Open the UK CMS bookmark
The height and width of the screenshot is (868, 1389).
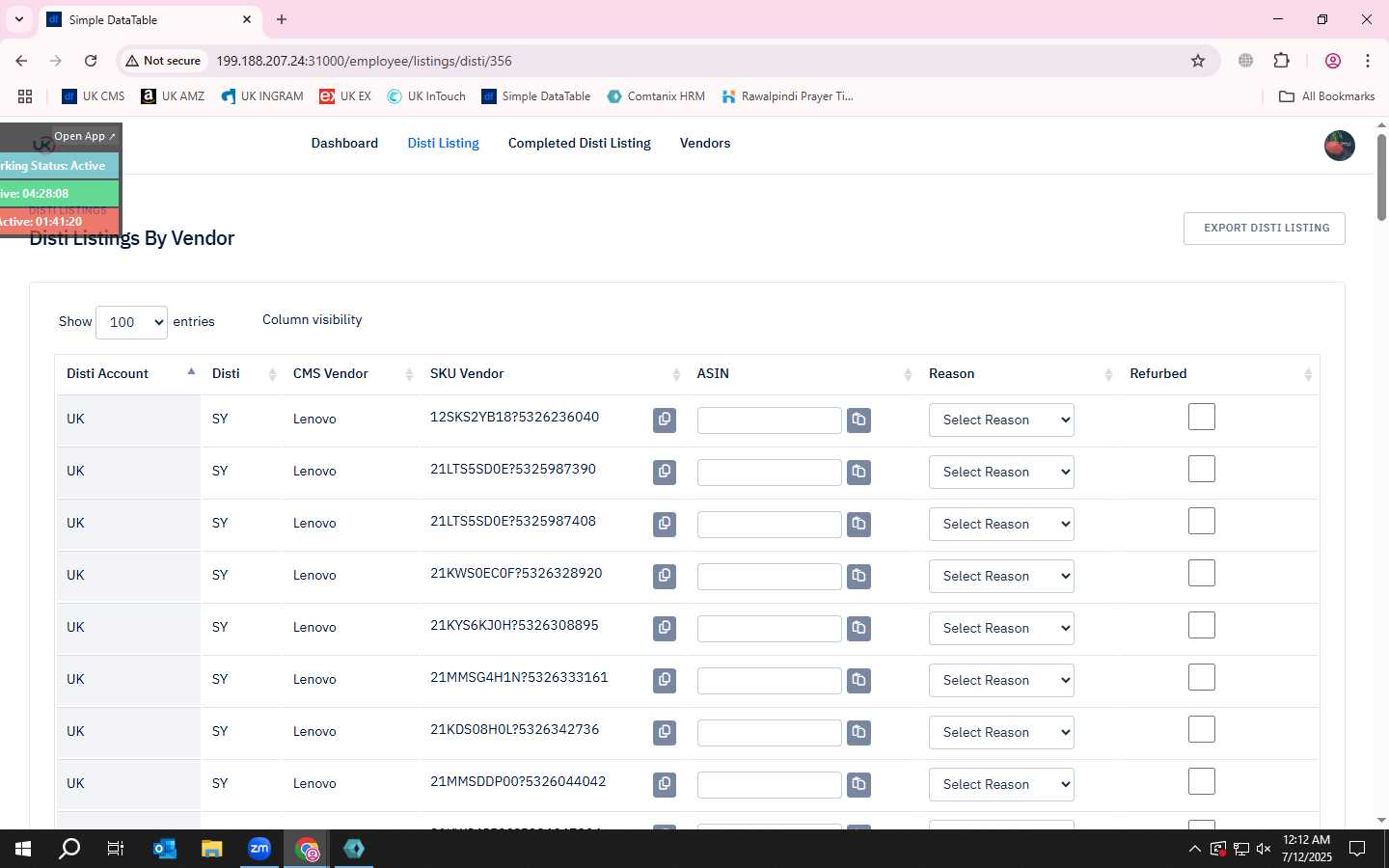(94, 96)
